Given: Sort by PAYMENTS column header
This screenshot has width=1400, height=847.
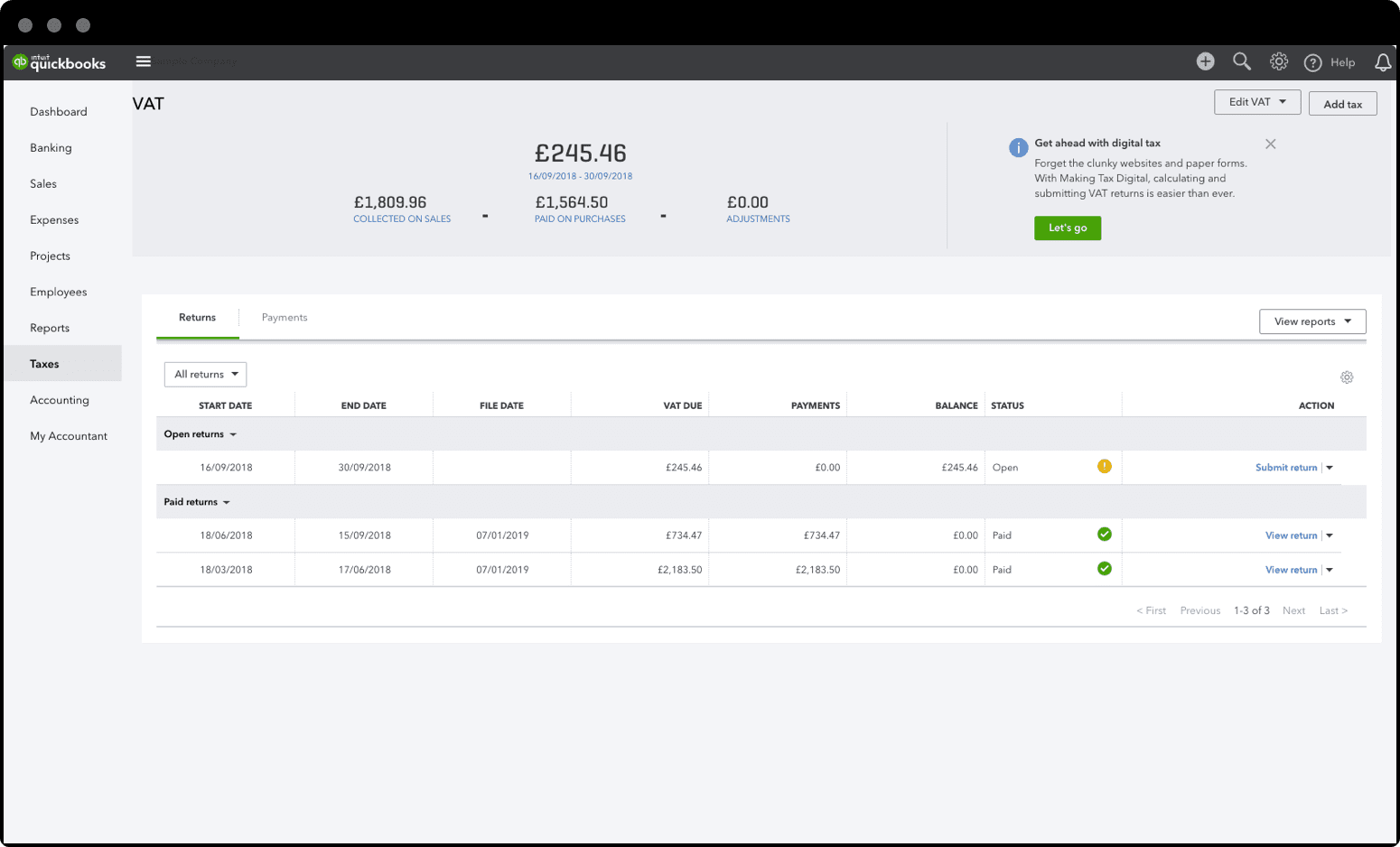Looking at the screenshot, I should pos(815,405).
